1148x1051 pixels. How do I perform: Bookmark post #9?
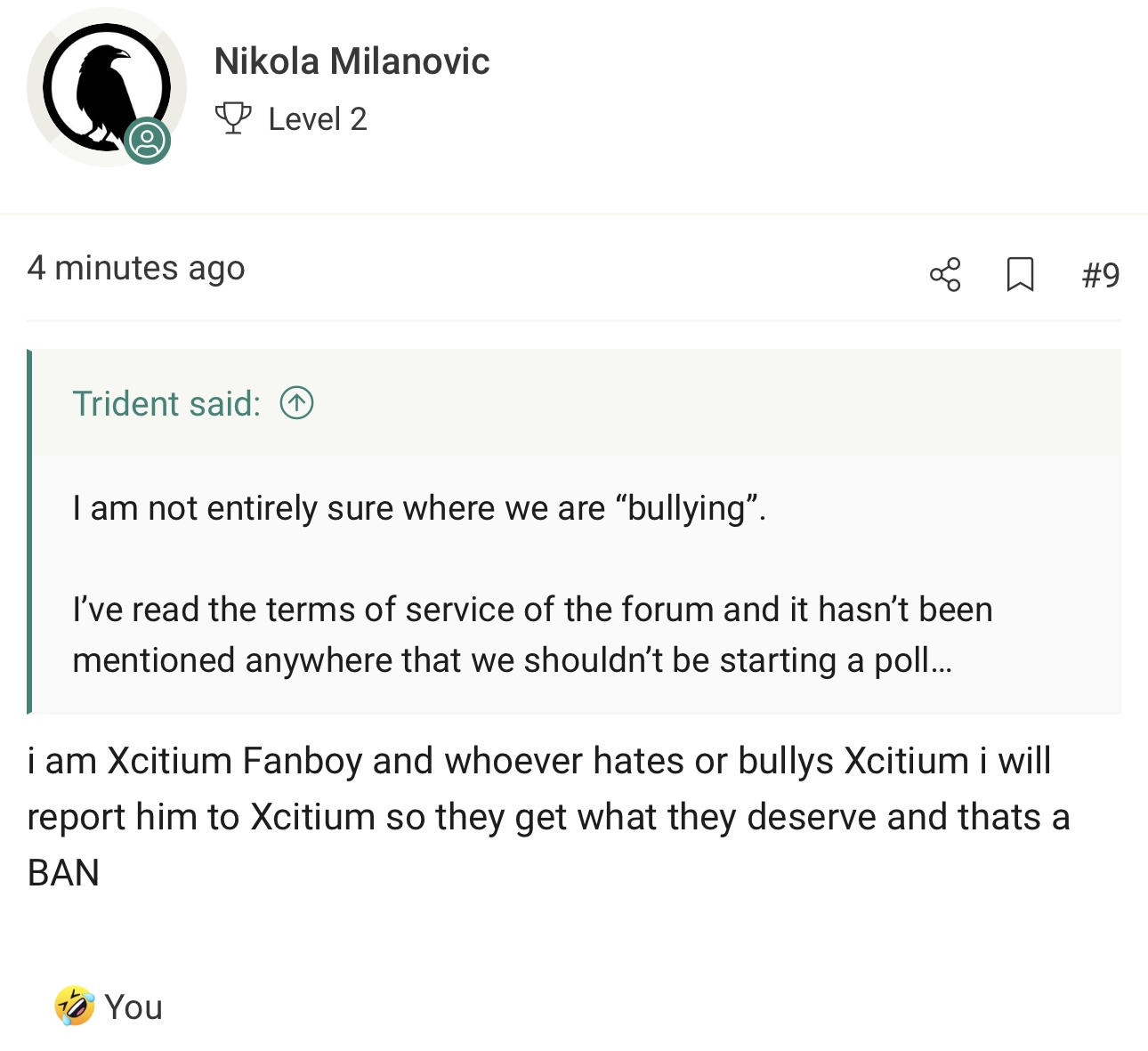click(x=1020, y=274)
